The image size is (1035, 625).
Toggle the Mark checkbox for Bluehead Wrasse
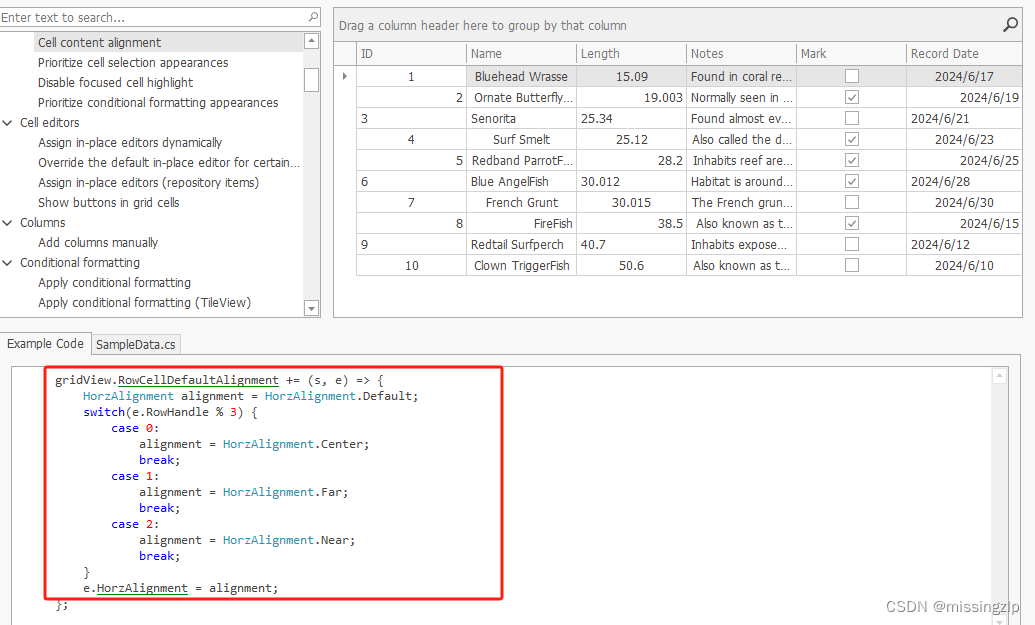click(x=852, y=77)
